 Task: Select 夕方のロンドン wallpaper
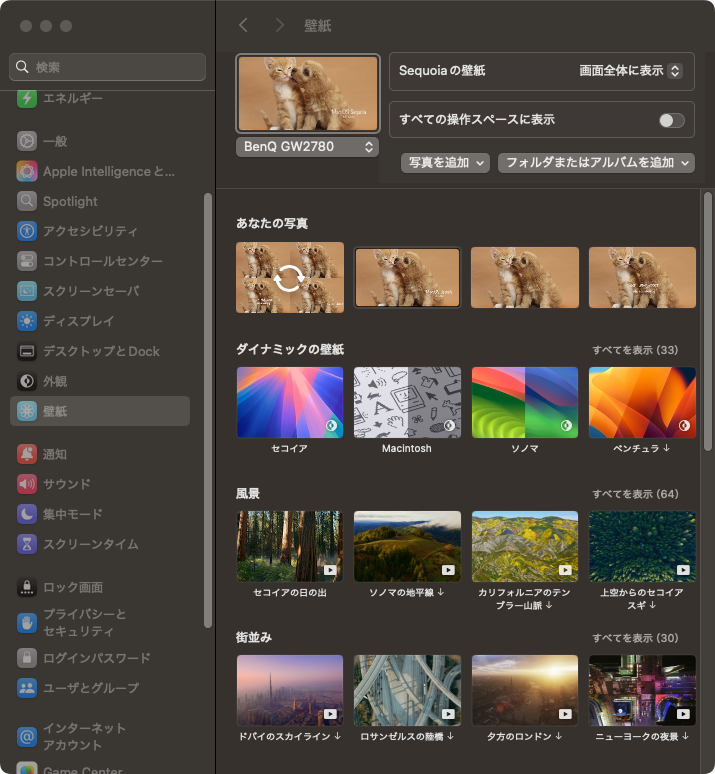pyautogui.click(x=525, y=691)
